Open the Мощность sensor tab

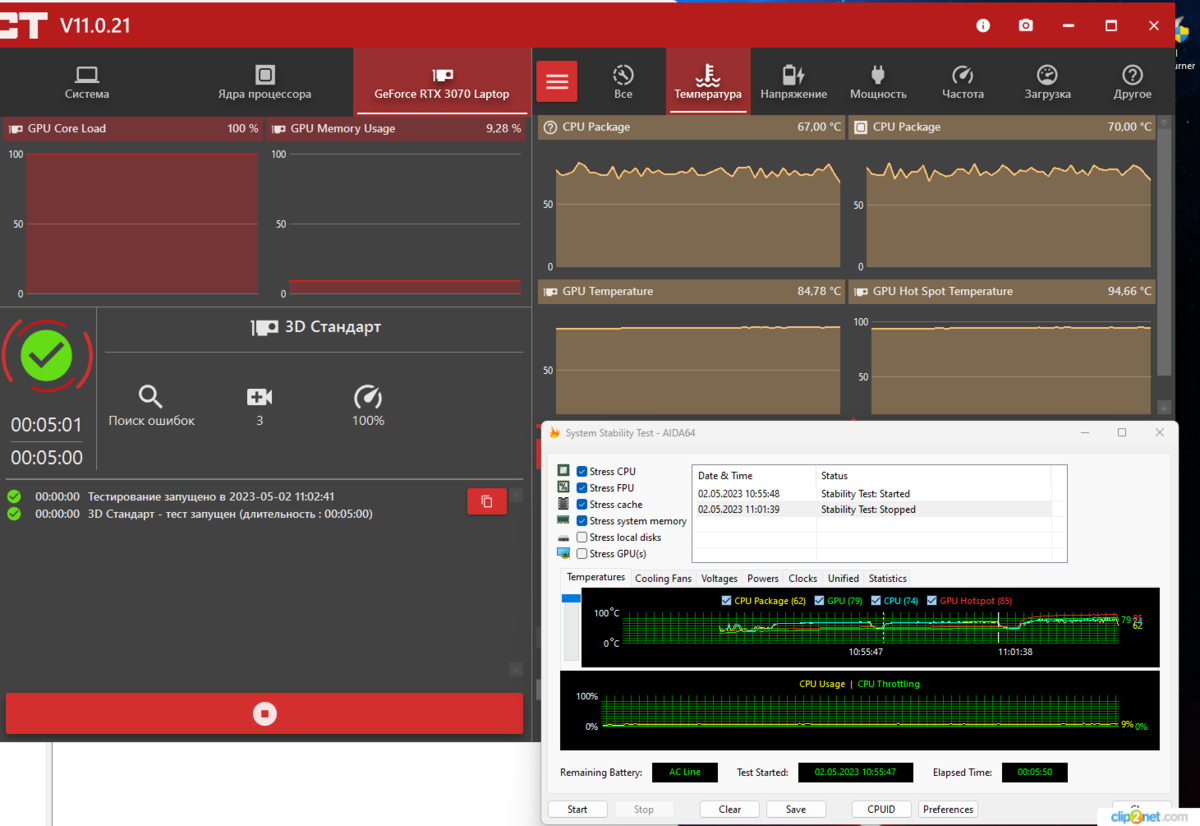coord(878,82)
